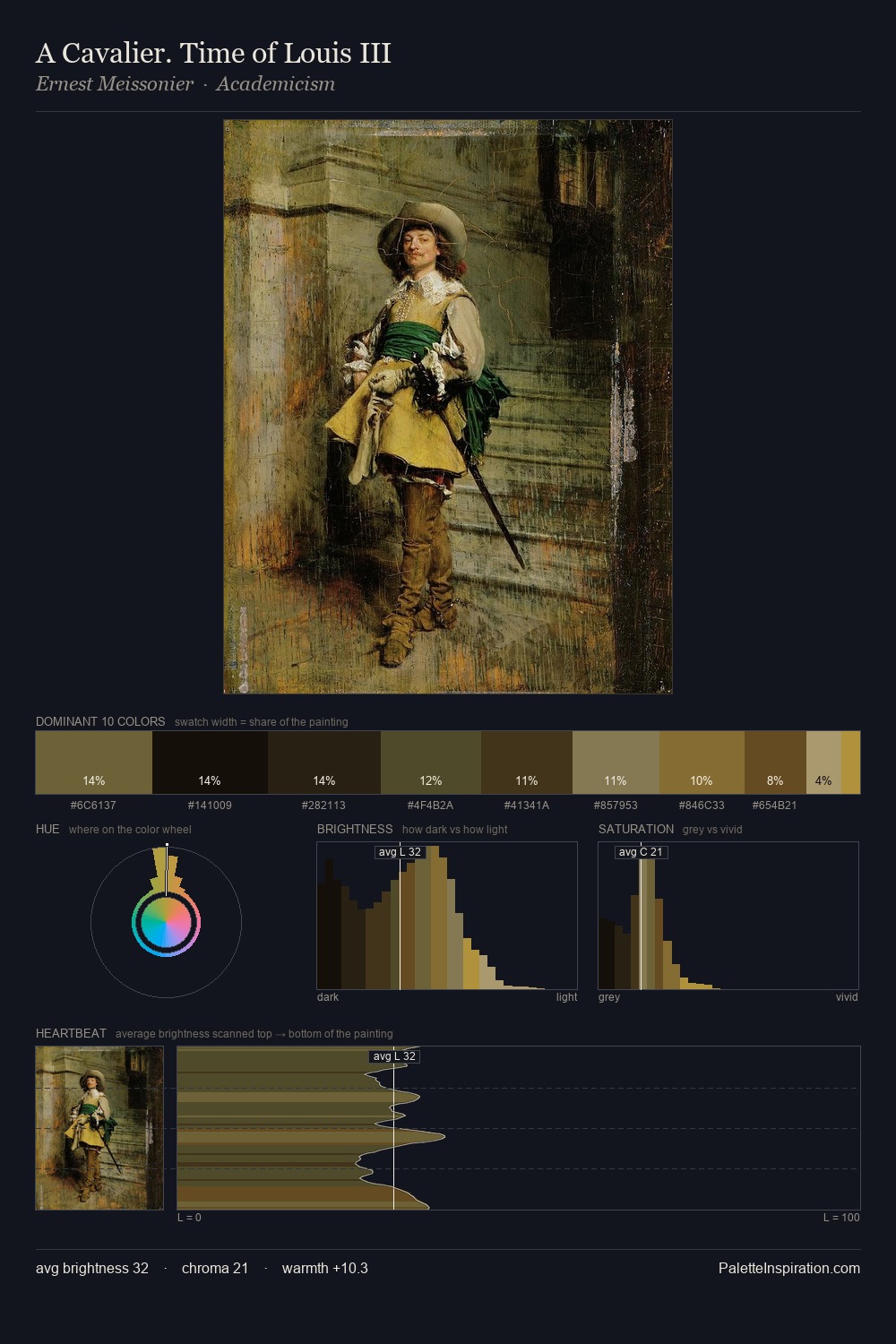Click the artist name Ernest Meissonier

coord(115,84)
